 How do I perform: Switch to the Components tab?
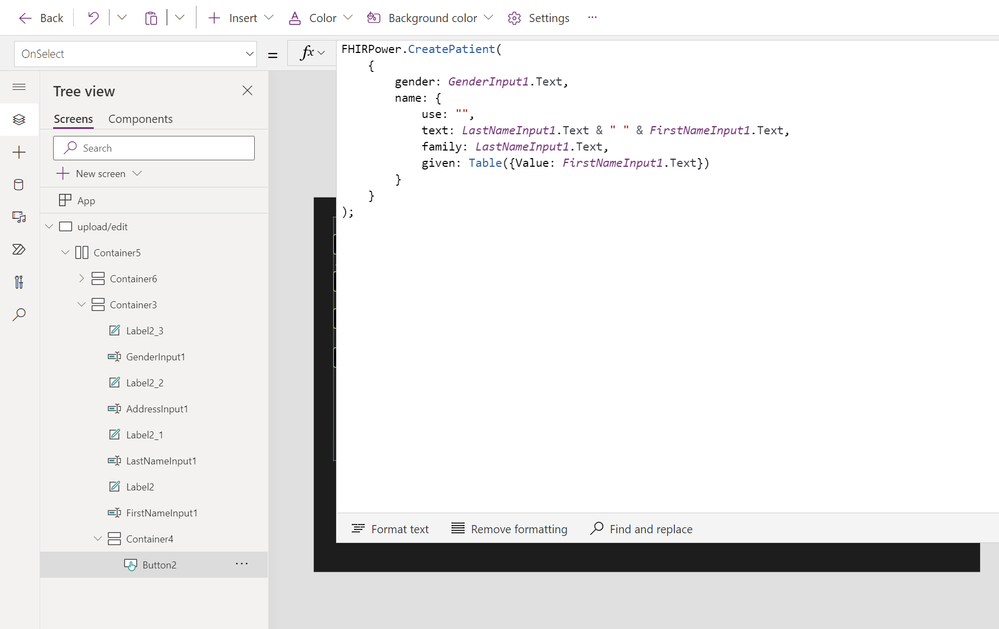click(x=140, y=119)
